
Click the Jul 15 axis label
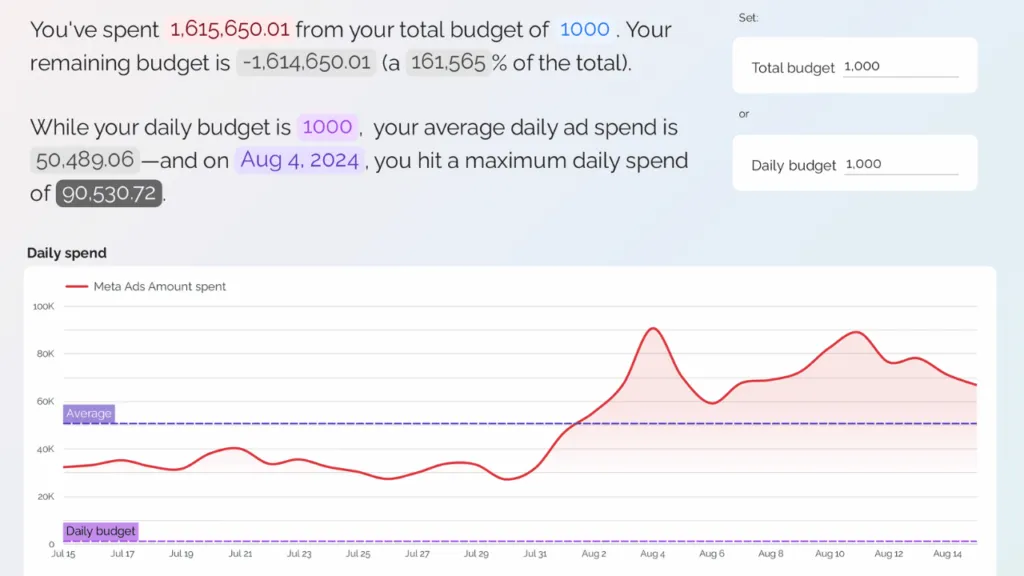pos(63,553)
